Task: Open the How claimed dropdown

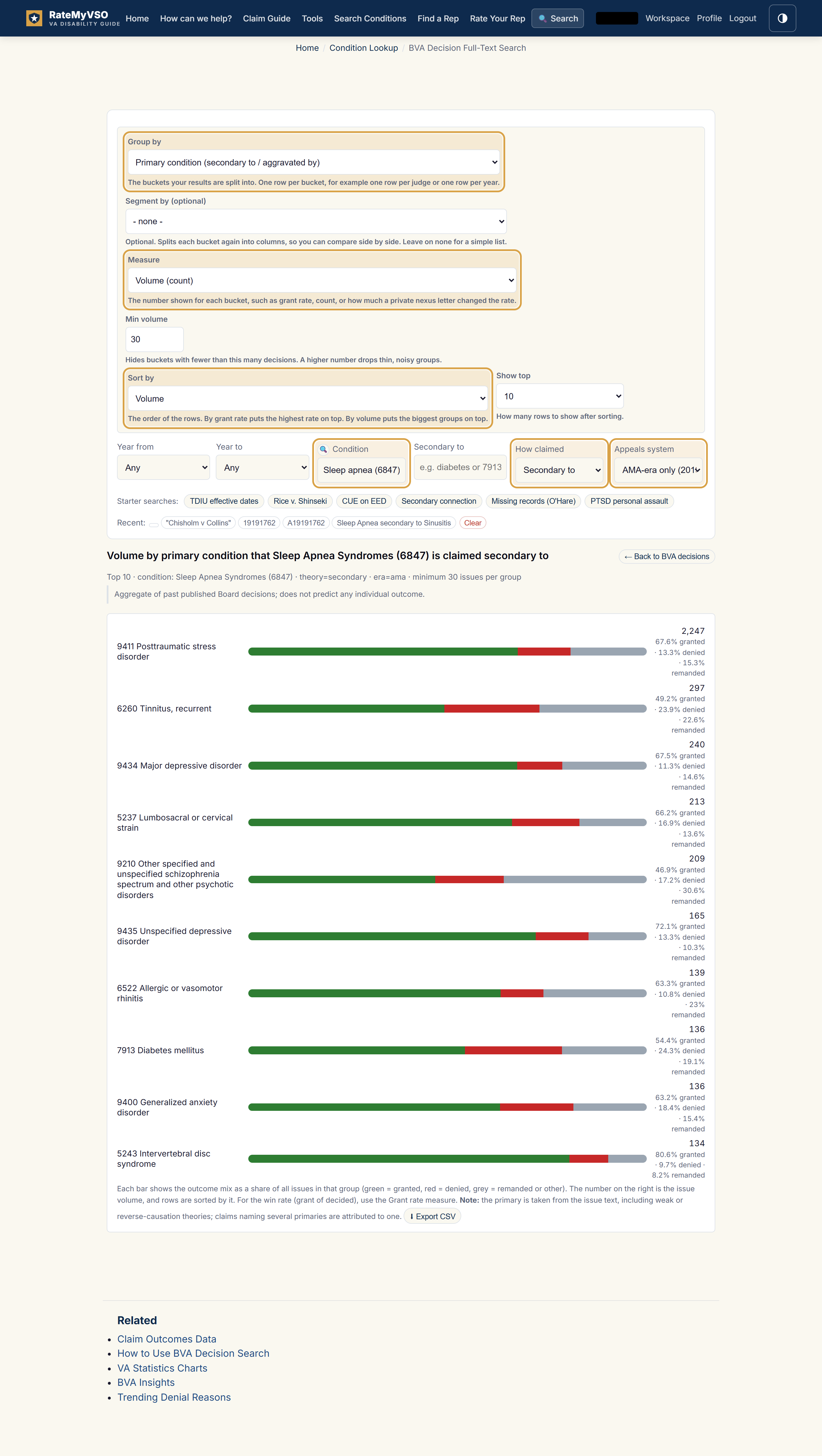Action: 559,470
